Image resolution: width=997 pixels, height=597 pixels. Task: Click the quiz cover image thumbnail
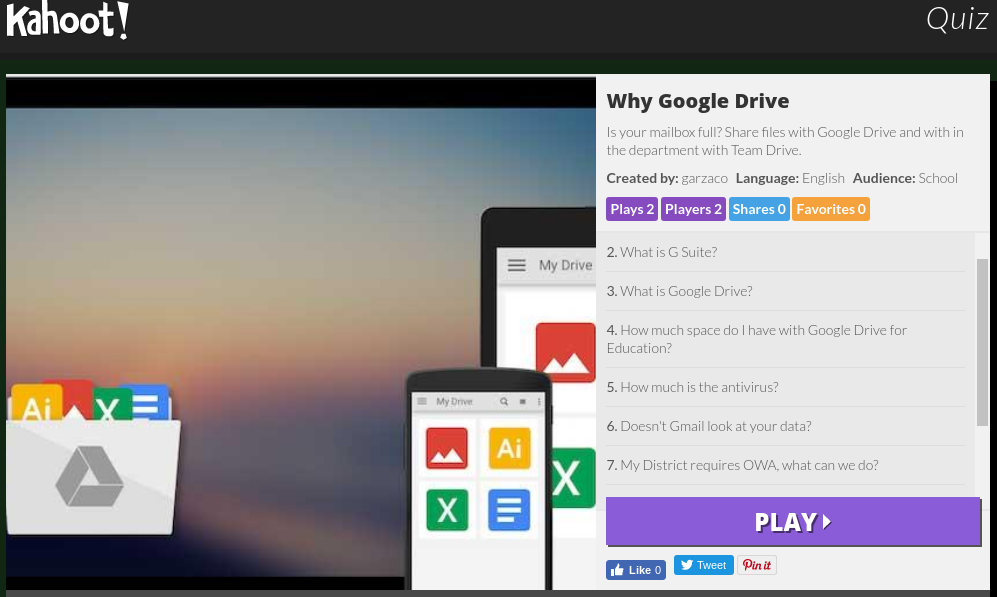click(x=301, y=334)
